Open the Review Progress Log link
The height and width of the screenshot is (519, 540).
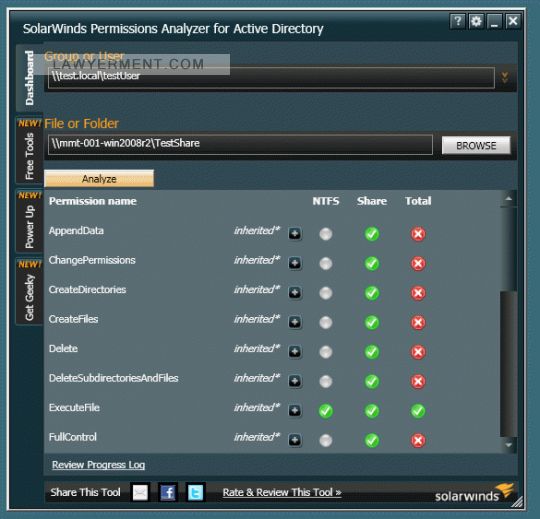(x=98, y=465)
